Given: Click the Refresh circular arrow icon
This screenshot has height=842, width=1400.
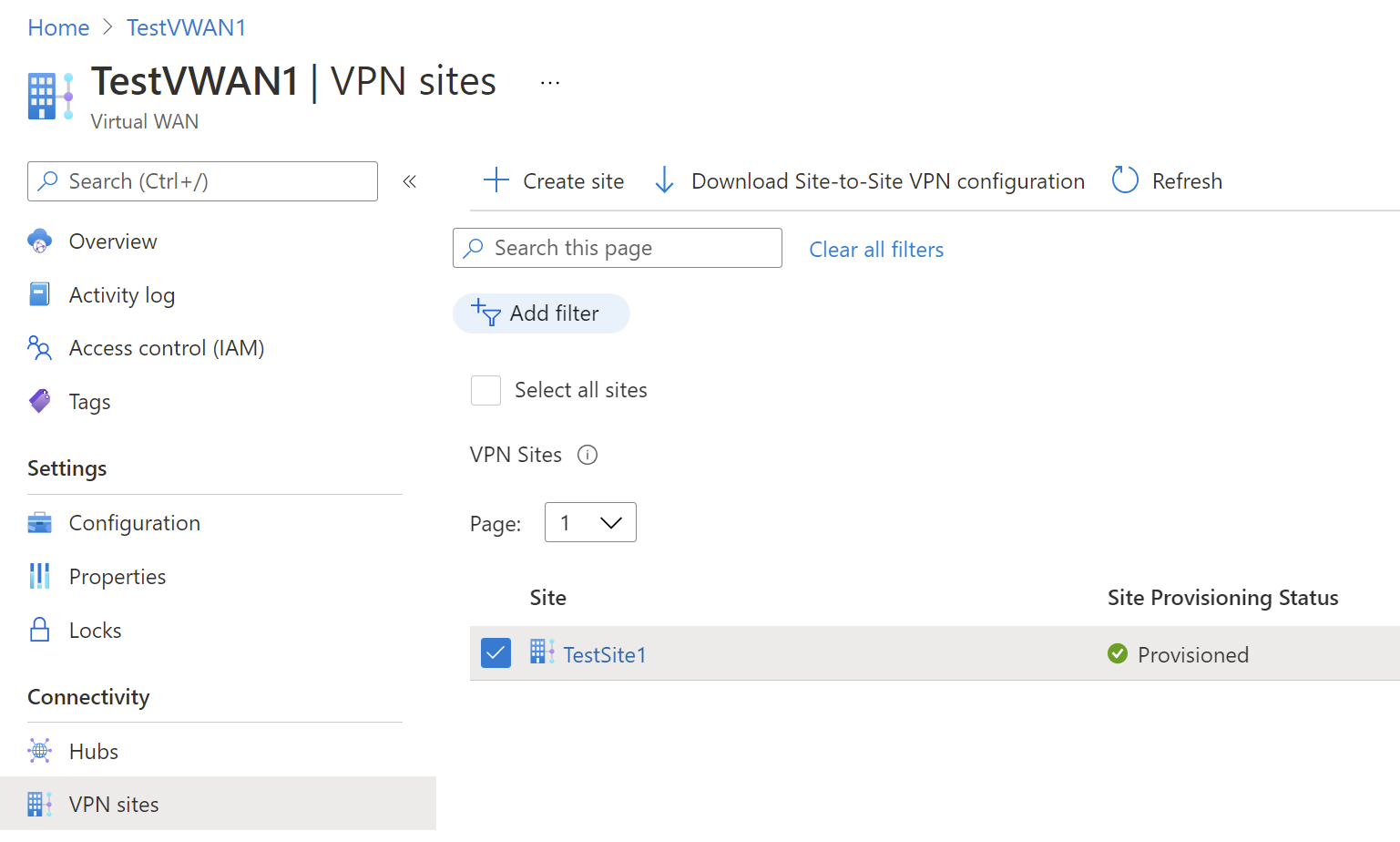Looking at the screenshot, I should (x=1125, y=180).
